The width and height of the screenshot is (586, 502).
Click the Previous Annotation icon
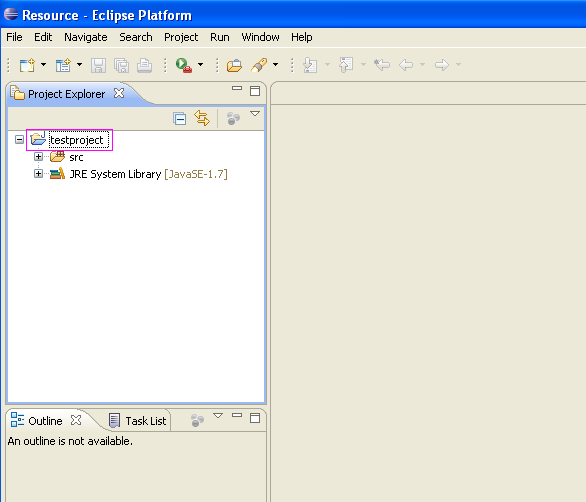tap(346, 65)
